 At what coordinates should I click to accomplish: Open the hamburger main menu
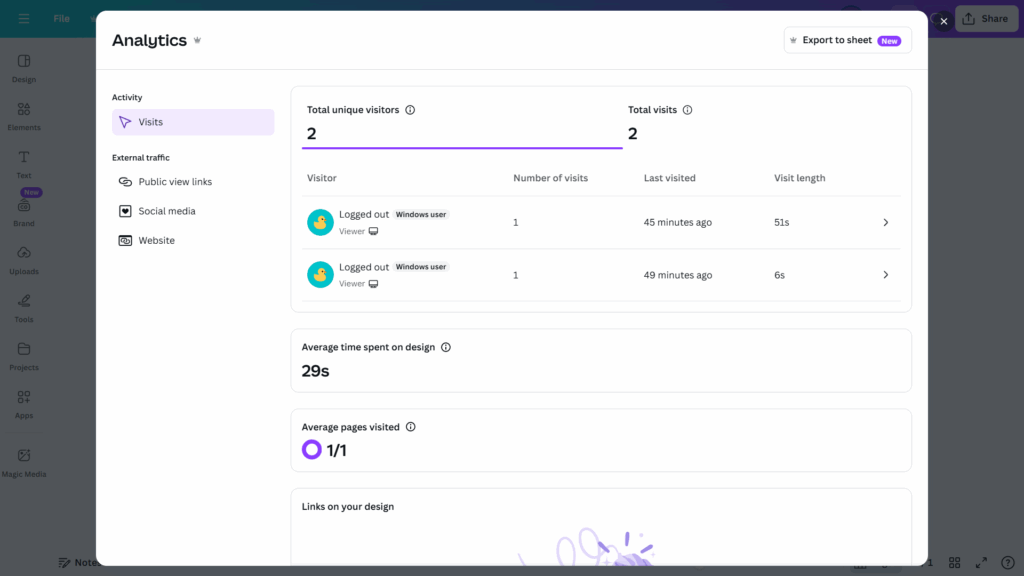click(x=24, y=19)
